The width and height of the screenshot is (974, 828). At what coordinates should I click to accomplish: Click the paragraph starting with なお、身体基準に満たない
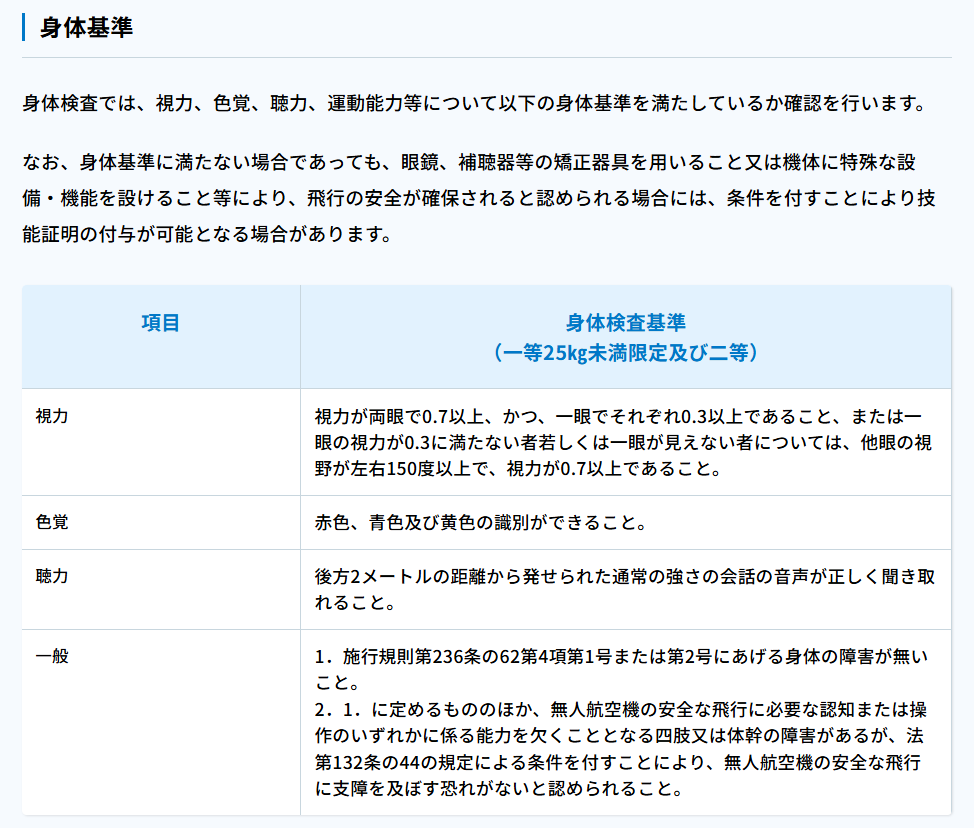[x=478, y=198]
